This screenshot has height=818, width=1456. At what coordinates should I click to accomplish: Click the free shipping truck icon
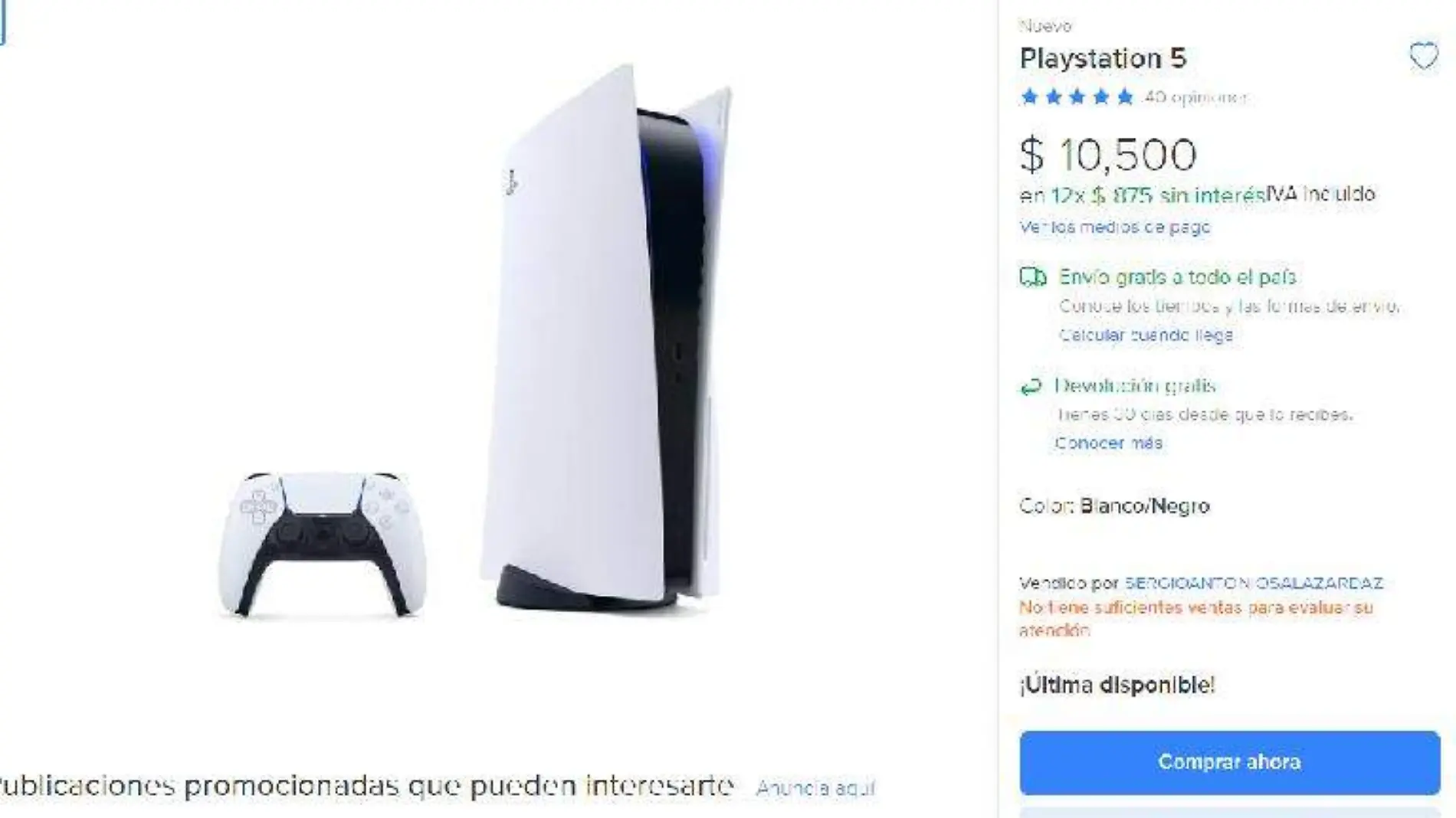[1032, 276]
